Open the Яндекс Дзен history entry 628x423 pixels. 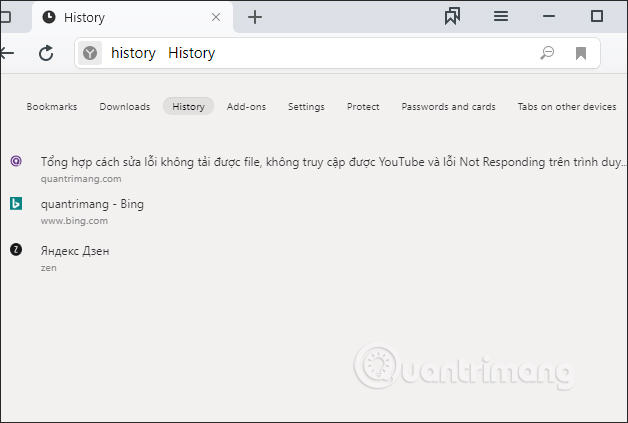[x=75, y=251]
